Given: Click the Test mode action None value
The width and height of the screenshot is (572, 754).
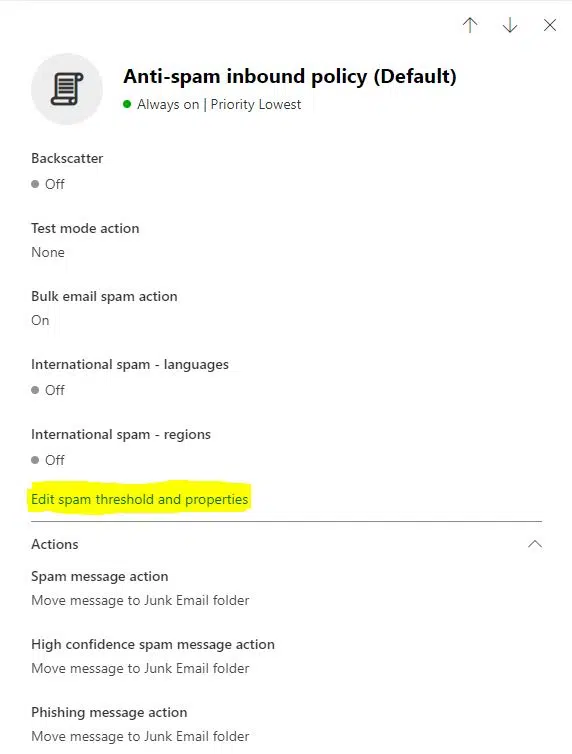Looking at the screenshot, I should [48, 252].
